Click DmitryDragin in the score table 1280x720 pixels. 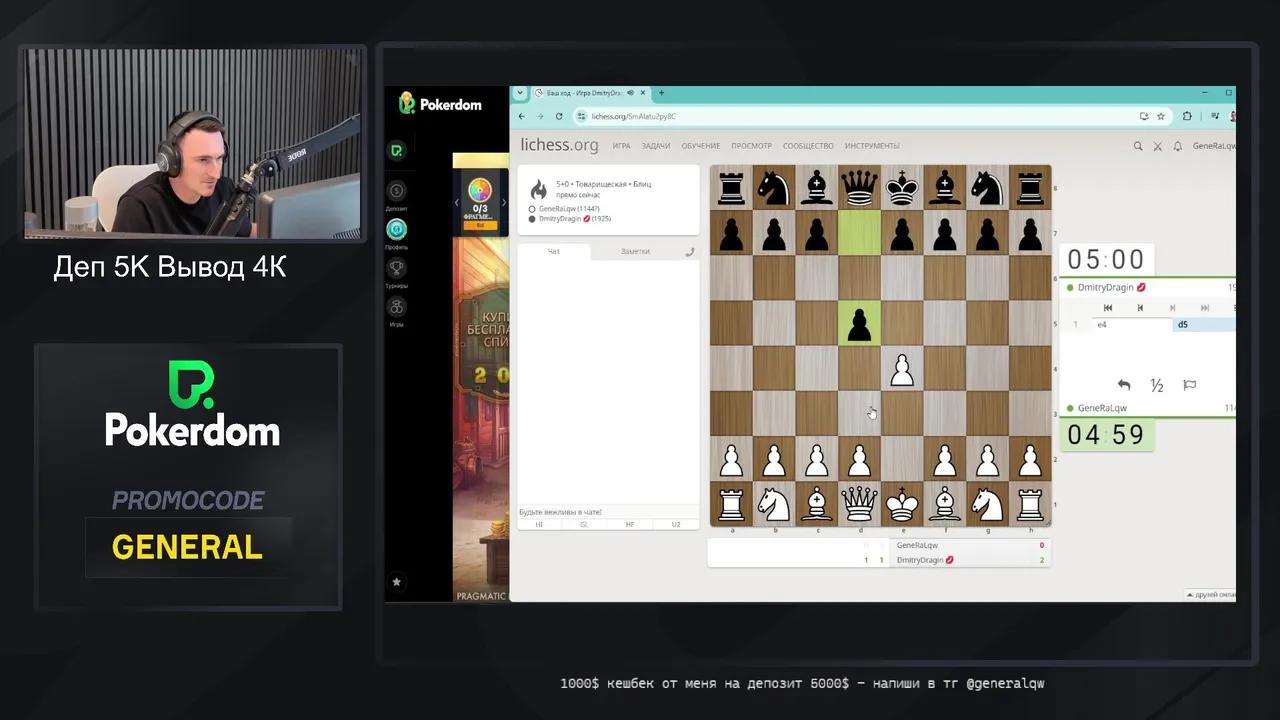(x=920, y=560)
